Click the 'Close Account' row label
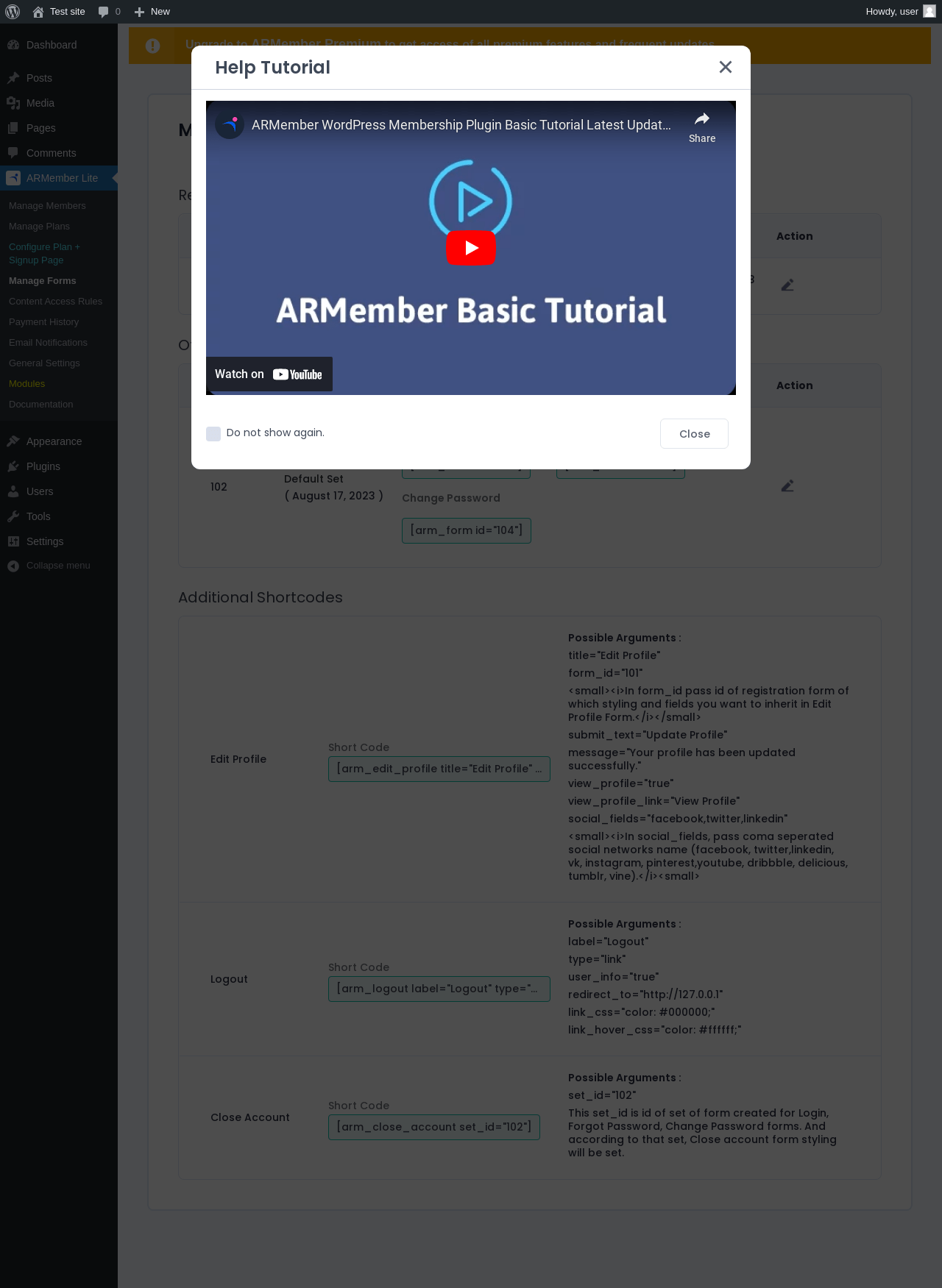The image size is (942, 1288). coord(250,1117)
